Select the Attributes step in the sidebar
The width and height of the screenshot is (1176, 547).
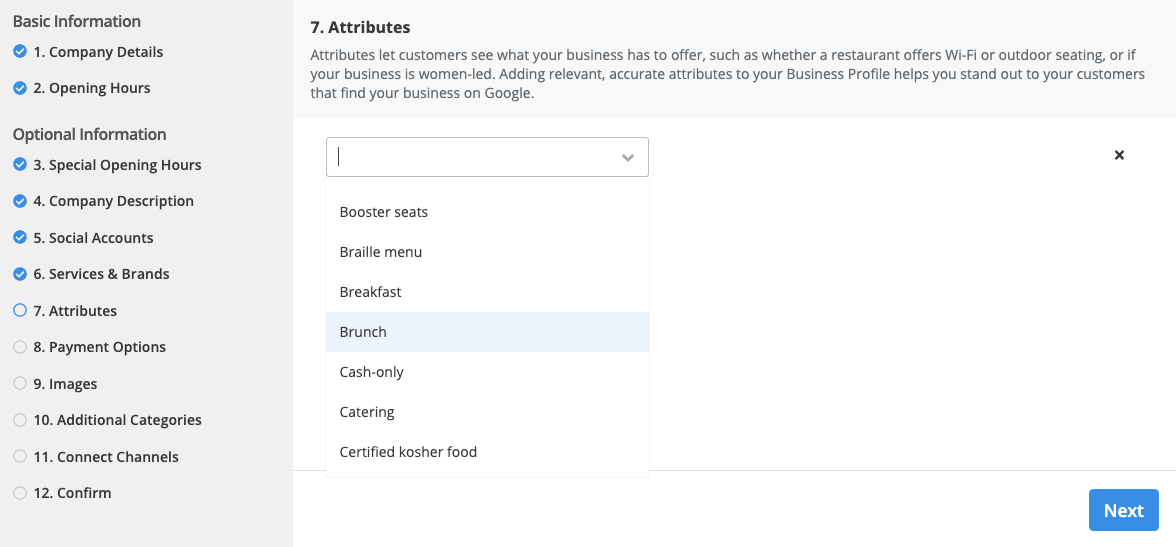click(75, 311)
